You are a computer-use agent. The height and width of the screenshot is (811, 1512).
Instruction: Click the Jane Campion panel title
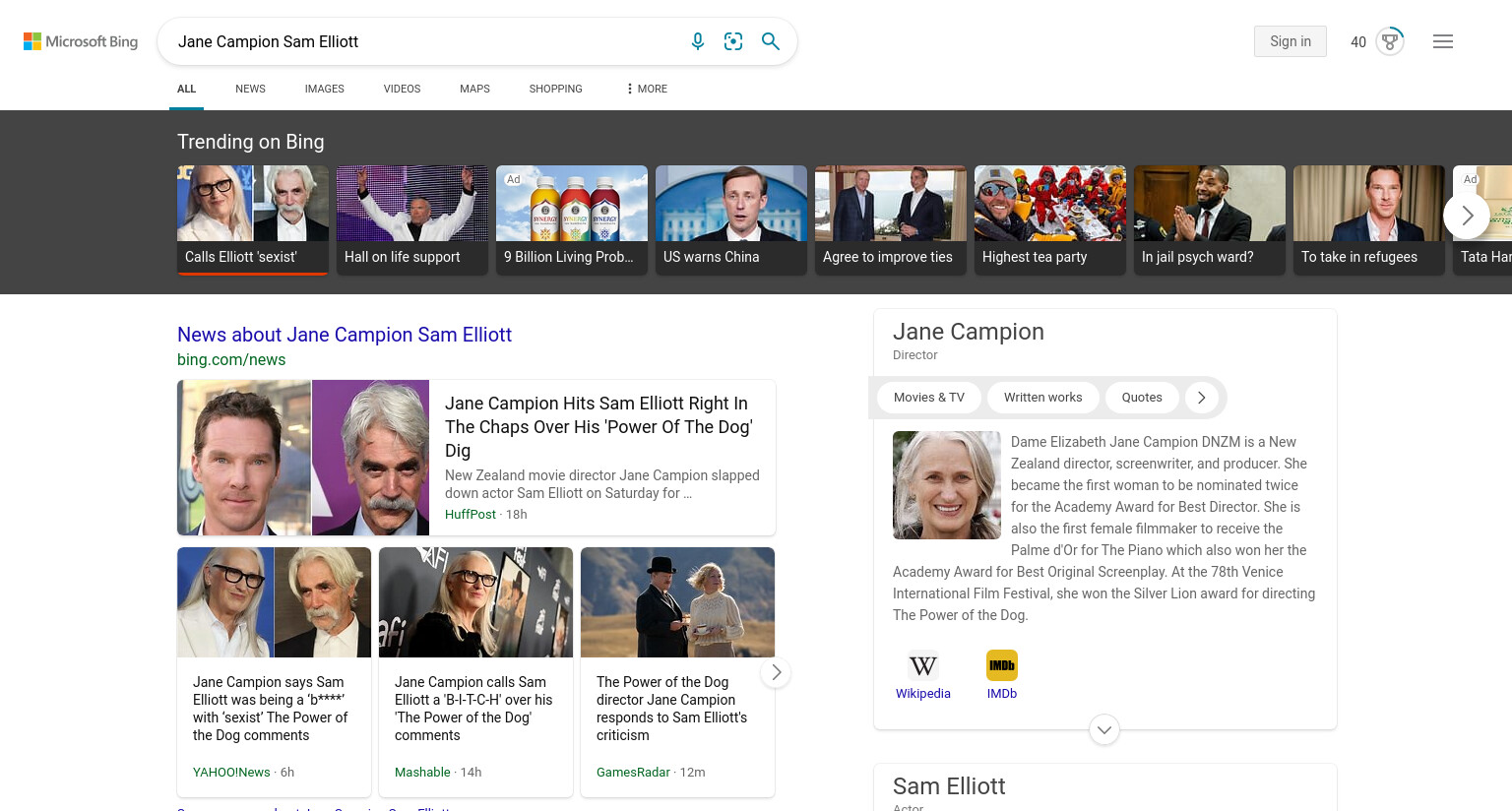(969, 332)
